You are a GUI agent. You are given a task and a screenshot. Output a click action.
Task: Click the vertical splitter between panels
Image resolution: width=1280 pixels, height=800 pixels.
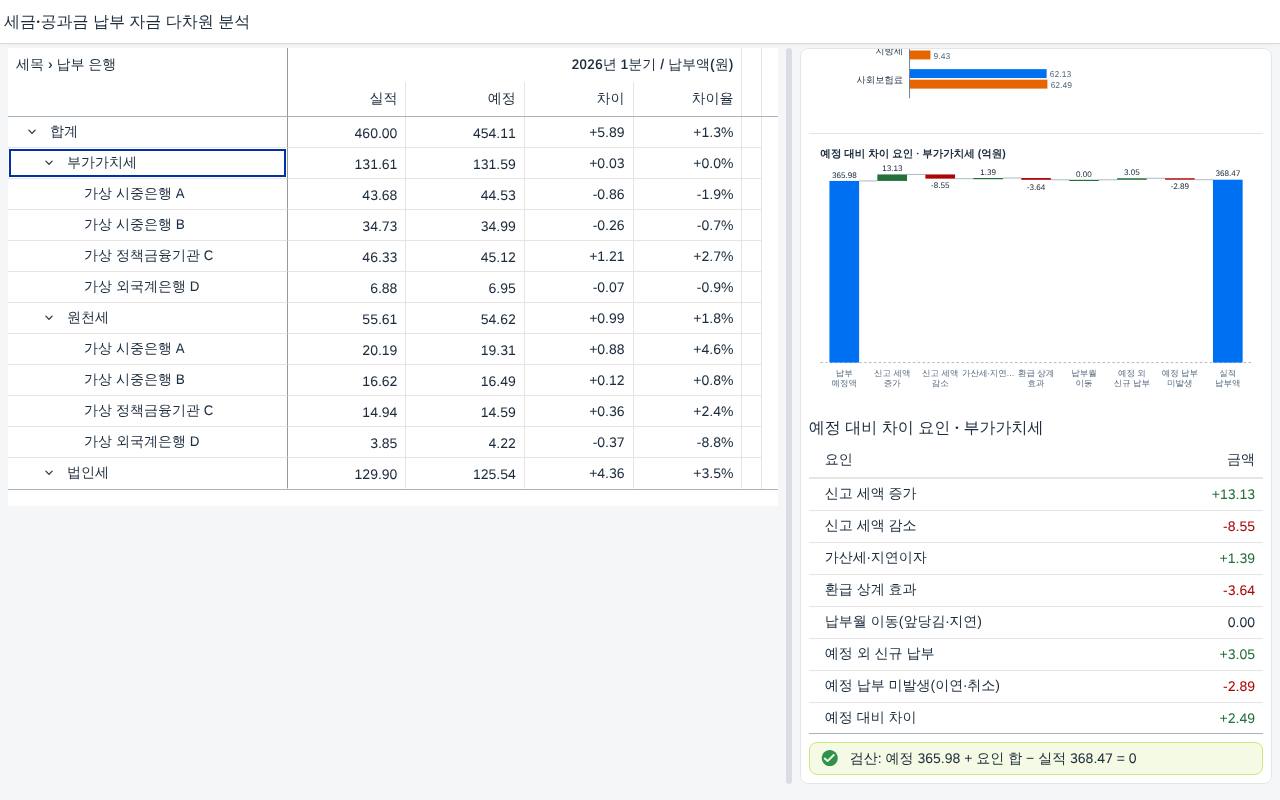[x=789, y=416]
